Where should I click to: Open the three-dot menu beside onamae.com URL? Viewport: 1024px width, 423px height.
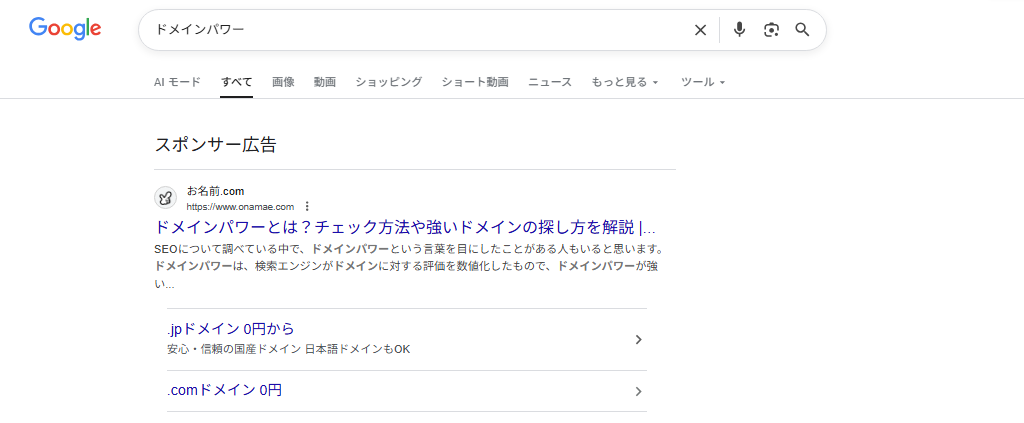coord(307,207)
